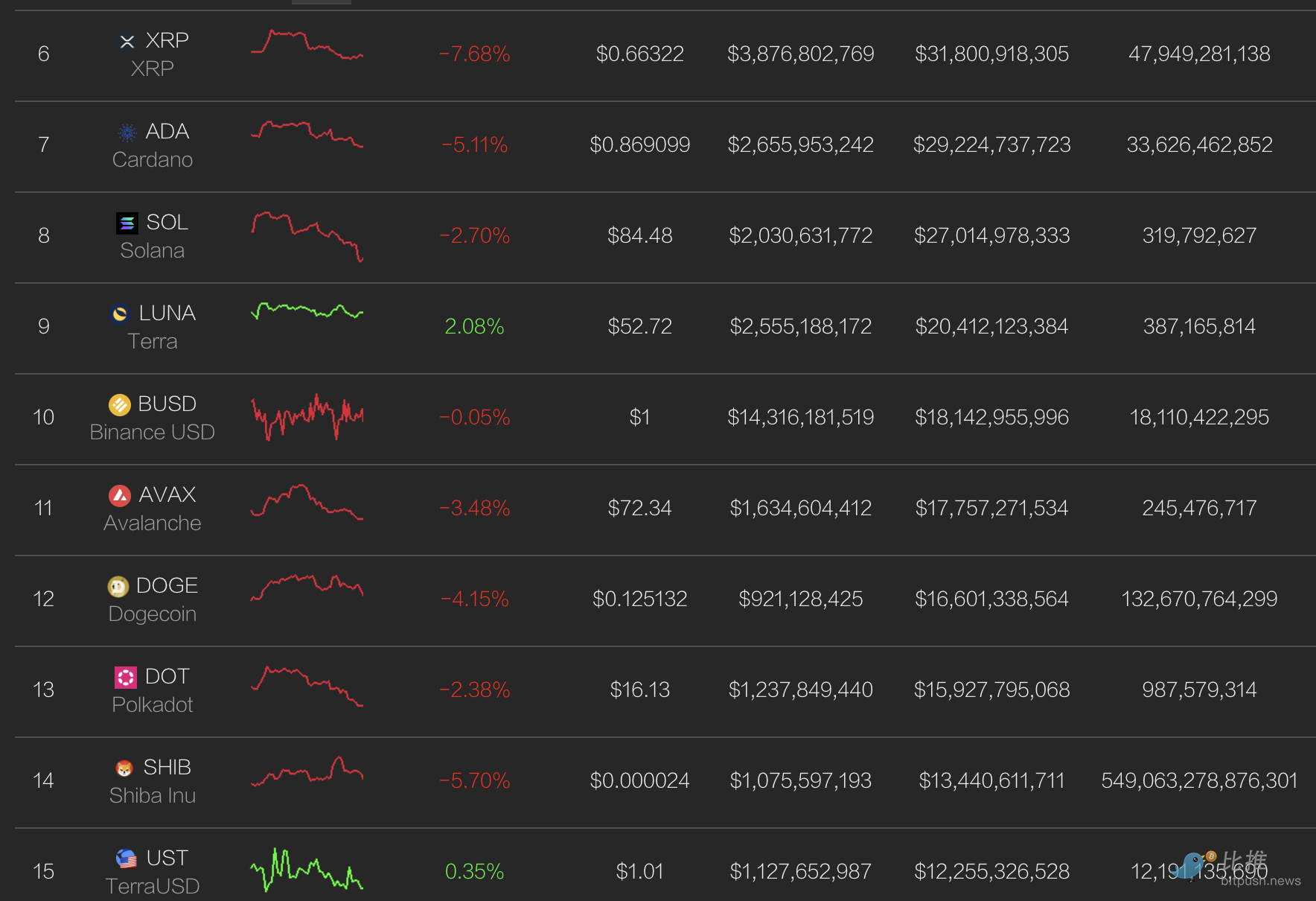Image resolution: width=1316 pixels, height=901 pixels.
Task: Click the Solana SOL logo icon
Action: [x=127, y=223]
